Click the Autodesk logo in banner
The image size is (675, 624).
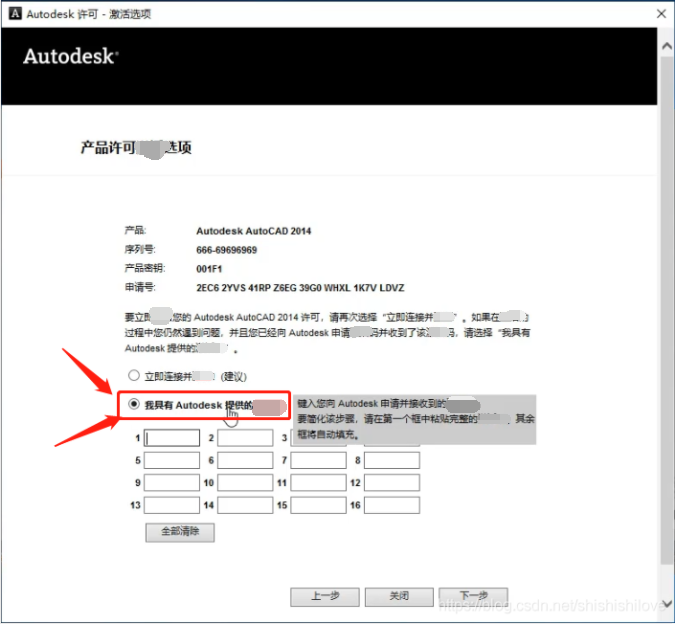71,56
